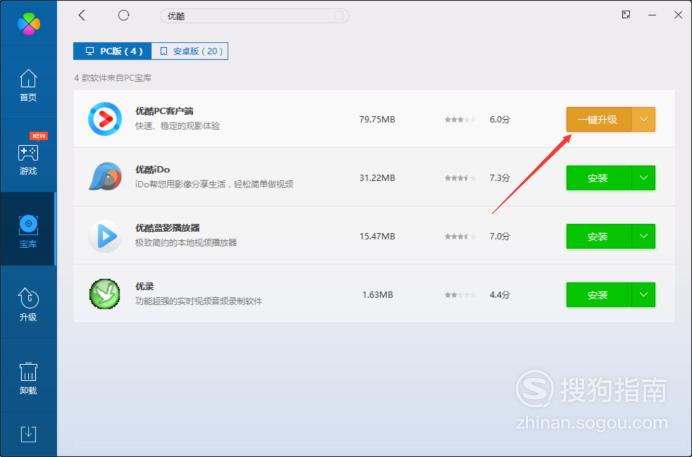Expand dropdown arrow beside 一键升级
Screen dimensions: 692x457
click(644, 120)
